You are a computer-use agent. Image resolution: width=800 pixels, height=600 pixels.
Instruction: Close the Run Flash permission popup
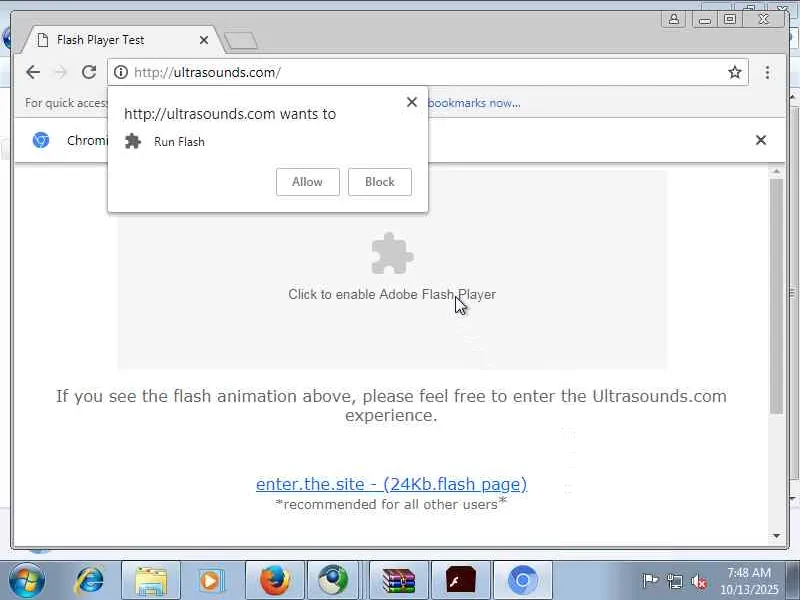[412, 102]
